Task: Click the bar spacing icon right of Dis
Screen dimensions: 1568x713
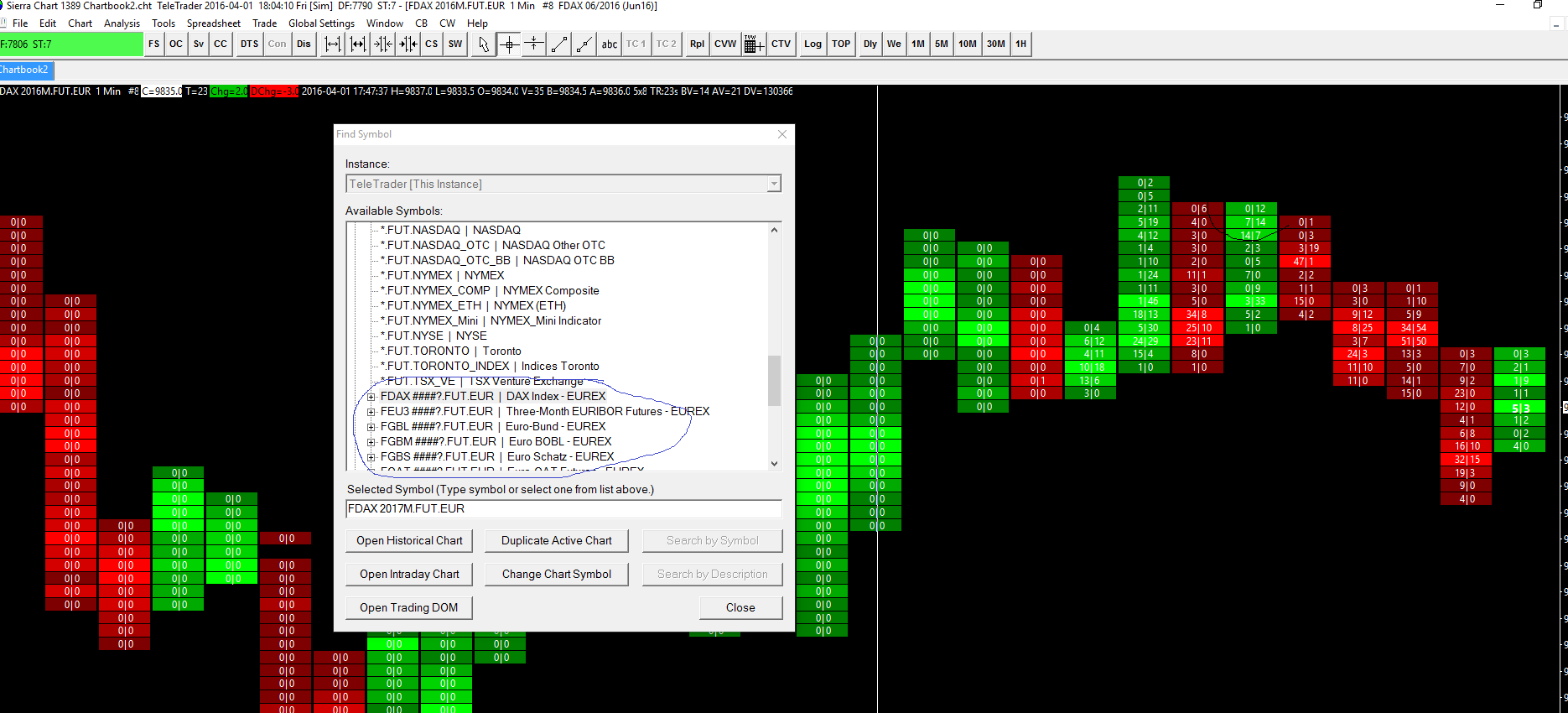Action: 333,44
